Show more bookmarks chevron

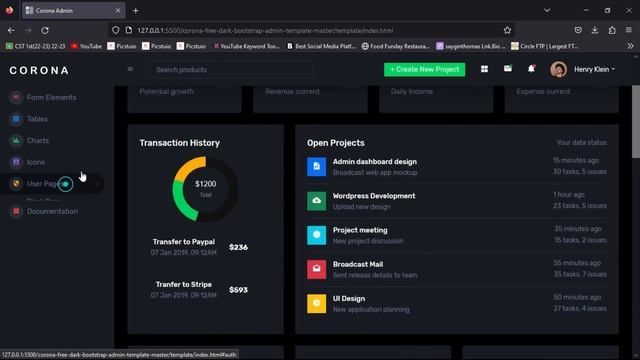point(630,46)
